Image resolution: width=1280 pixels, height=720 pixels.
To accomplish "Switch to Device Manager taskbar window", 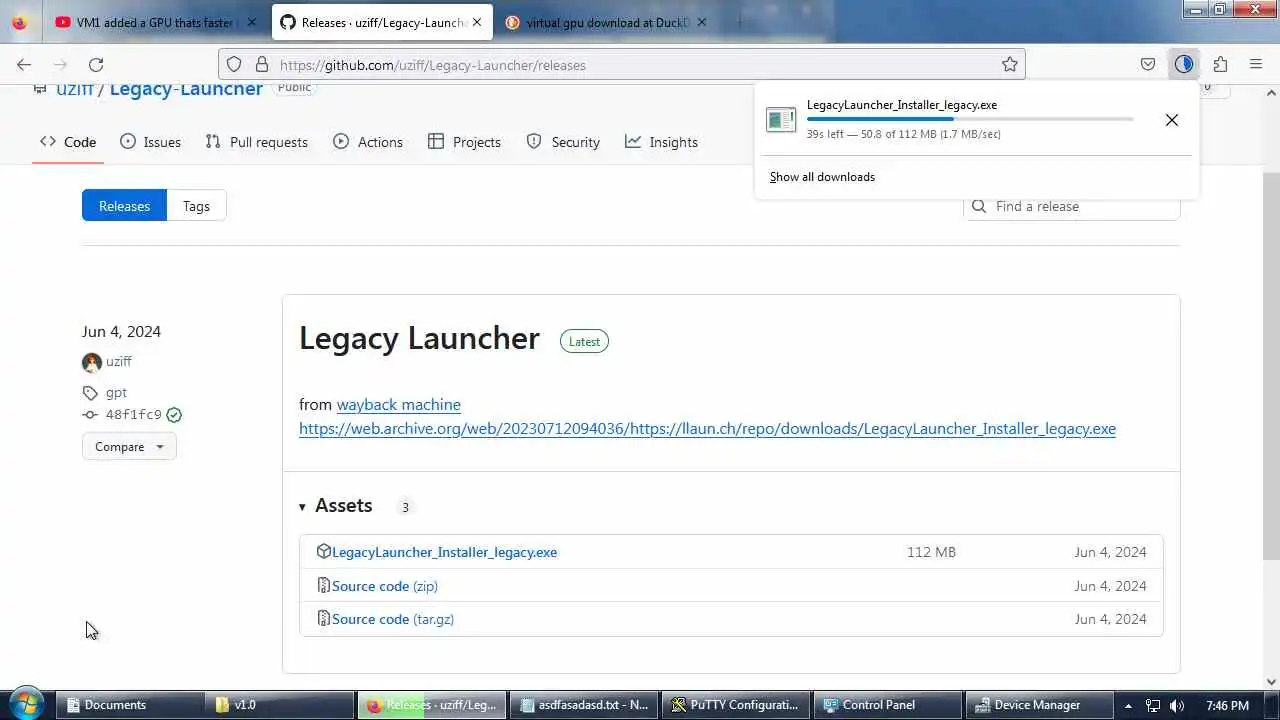I will pyautogui.click(x=1038, y=705).
